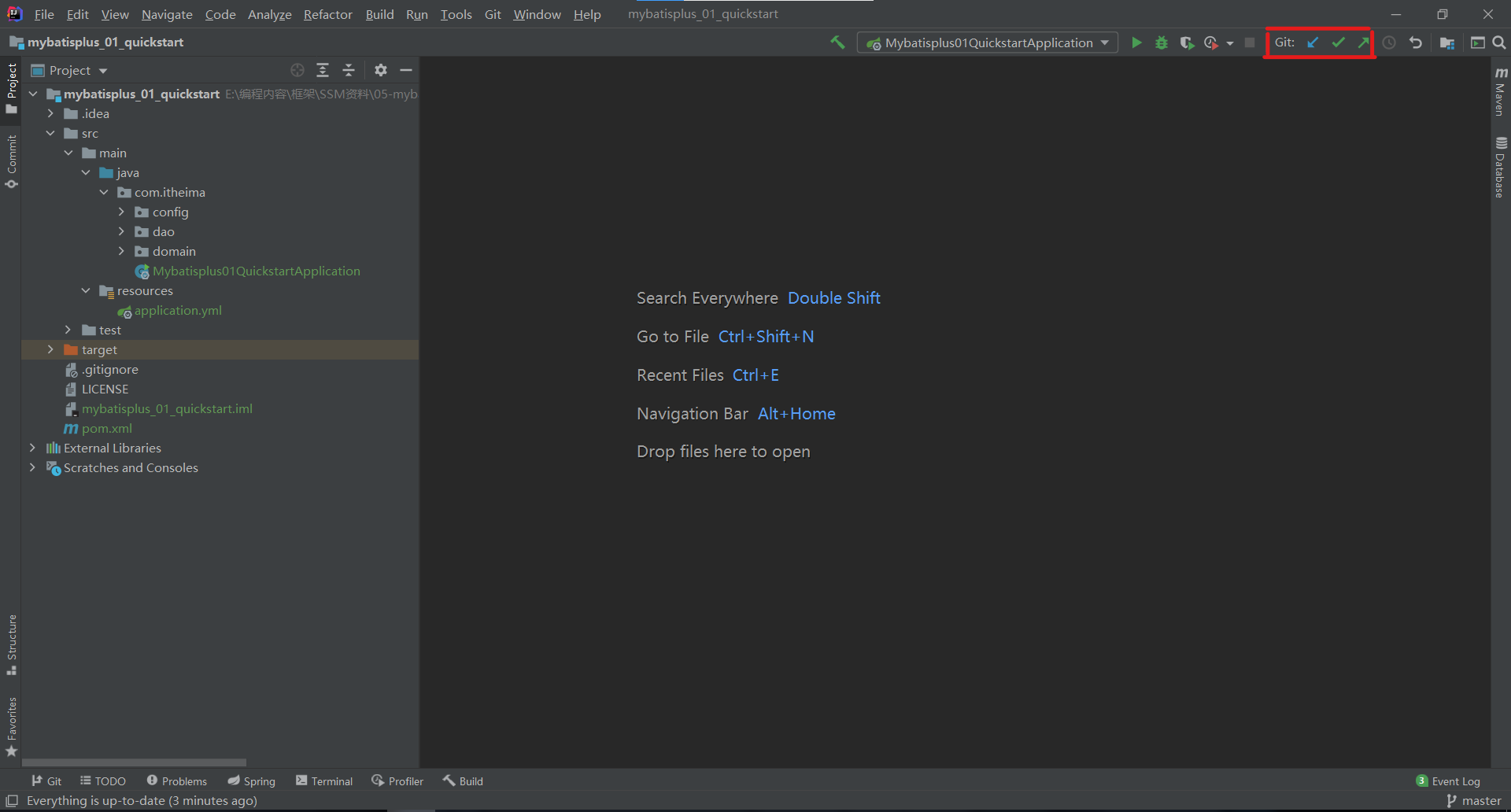The width and height of the screenshot is (1511, 812).
Task: Toggle the Favorites tool window stripe
Action: coord(11,727)
